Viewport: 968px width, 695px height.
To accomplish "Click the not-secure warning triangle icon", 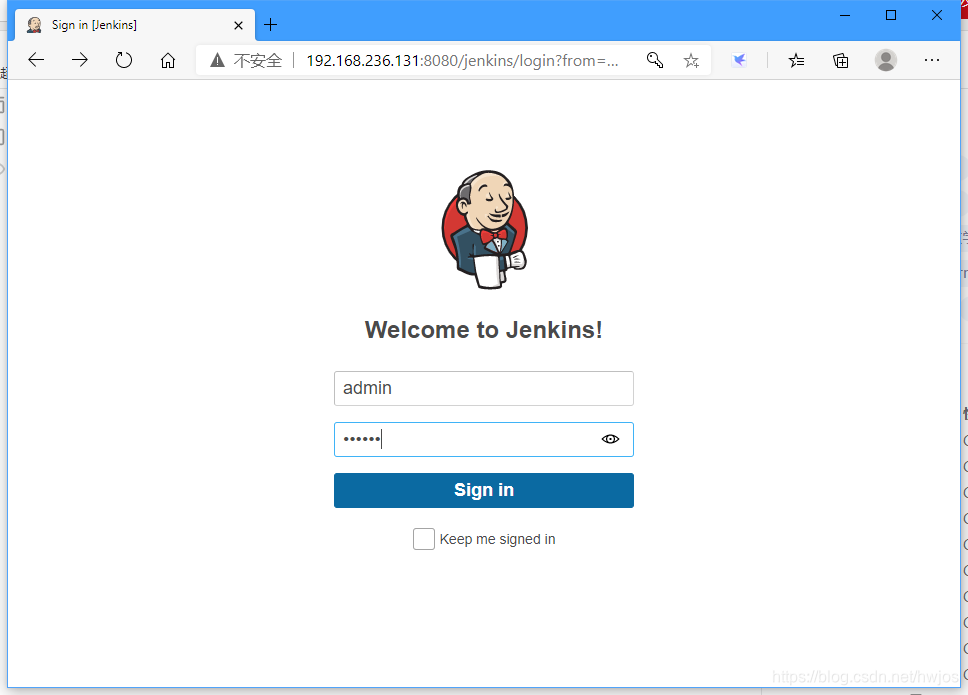I will (217, 60).
